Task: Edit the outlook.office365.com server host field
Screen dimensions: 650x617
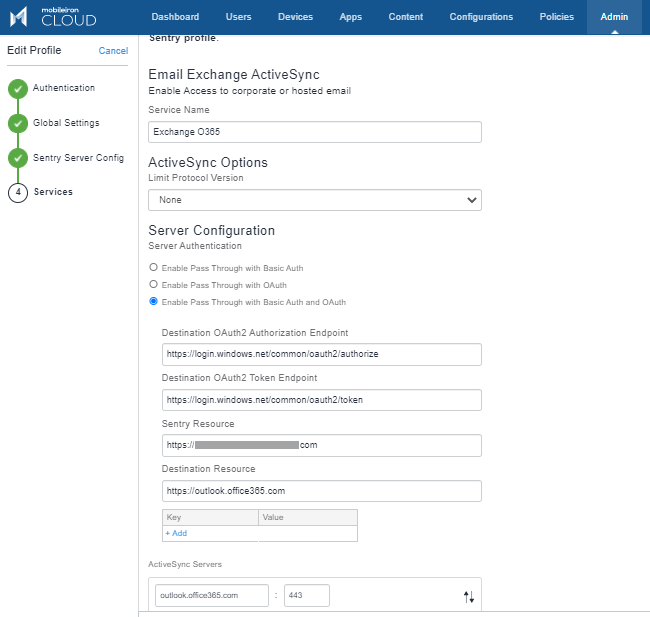Action: point(212,595)
